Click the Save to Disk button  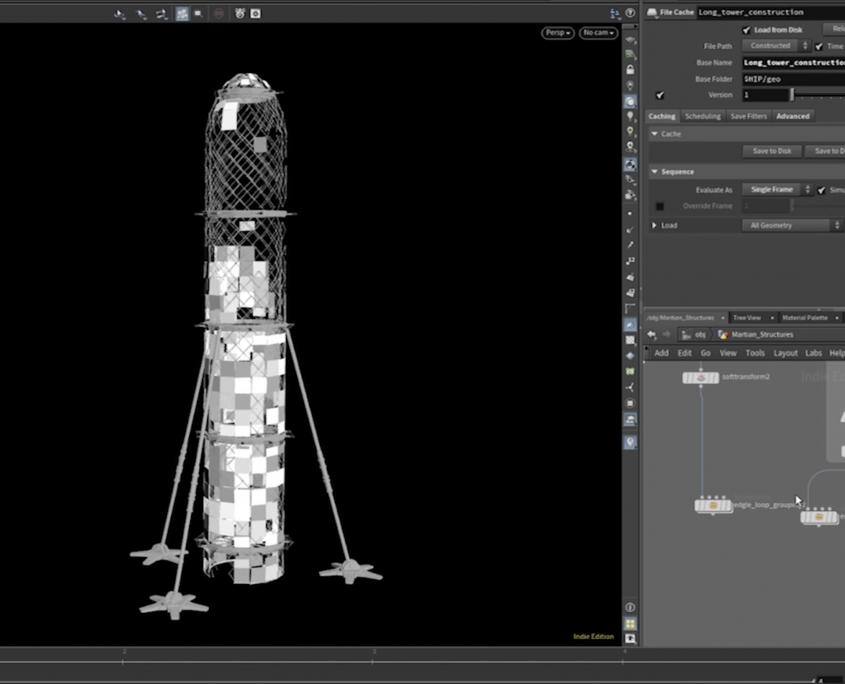pos(771,151)
